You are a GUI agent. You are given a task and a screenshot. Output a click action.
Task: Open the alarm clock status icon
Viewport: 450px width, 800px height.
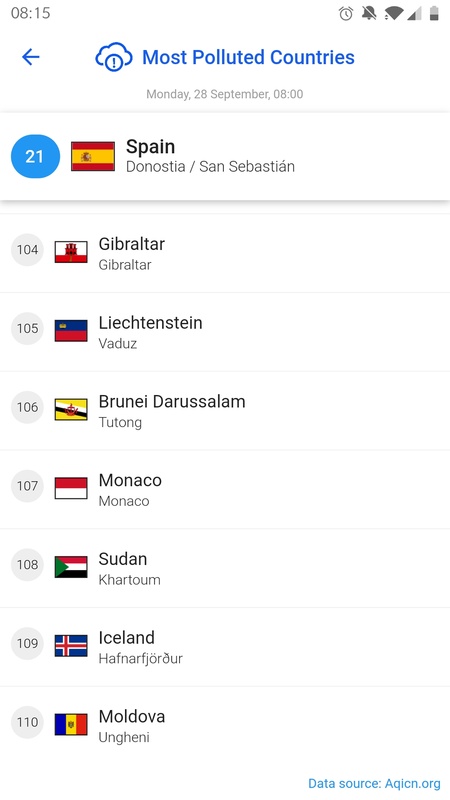pos(346,13)
